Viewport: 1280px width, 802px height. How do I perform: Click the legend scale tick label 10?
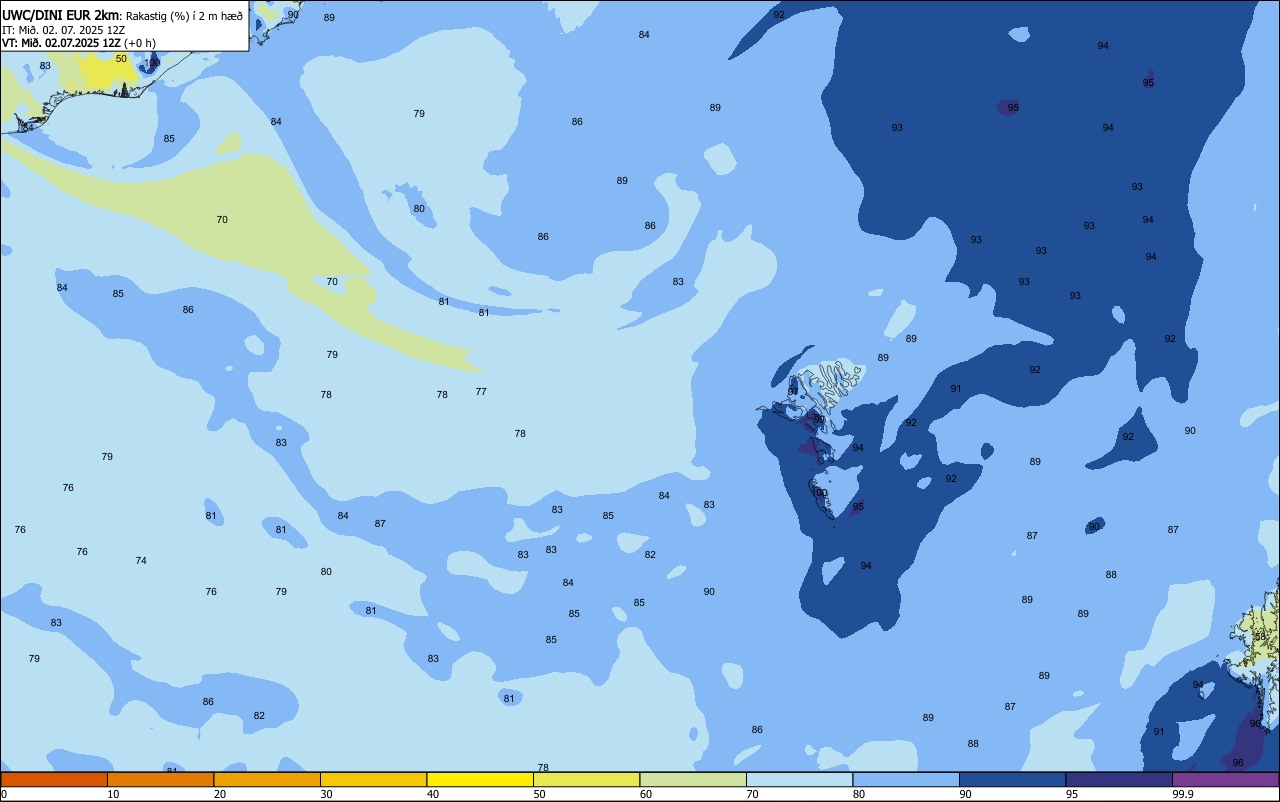click(113, 794)
